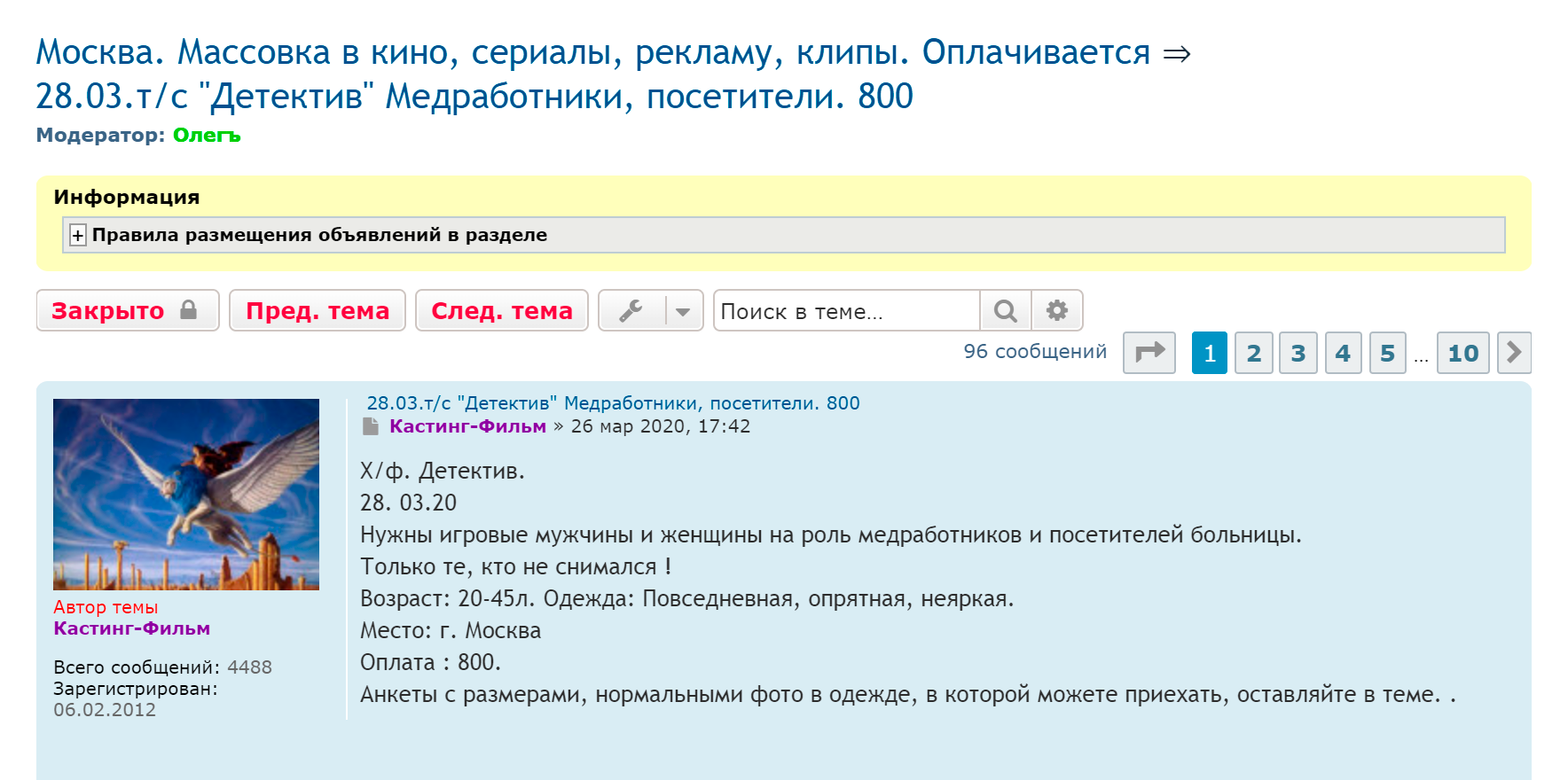Click the Пред. тема button

click(318, 311)
